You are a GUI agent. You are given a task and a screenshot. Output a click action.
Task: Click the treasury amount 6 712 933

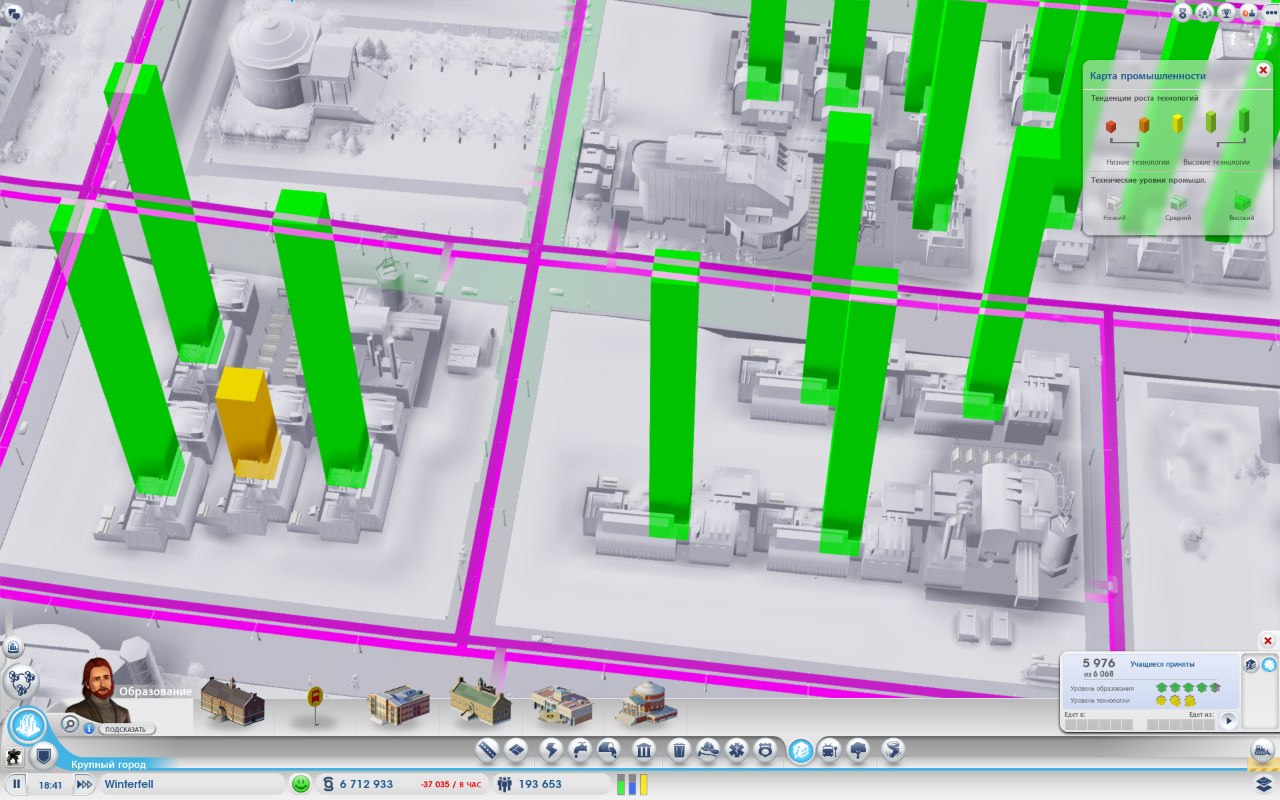tap(366, 785)
